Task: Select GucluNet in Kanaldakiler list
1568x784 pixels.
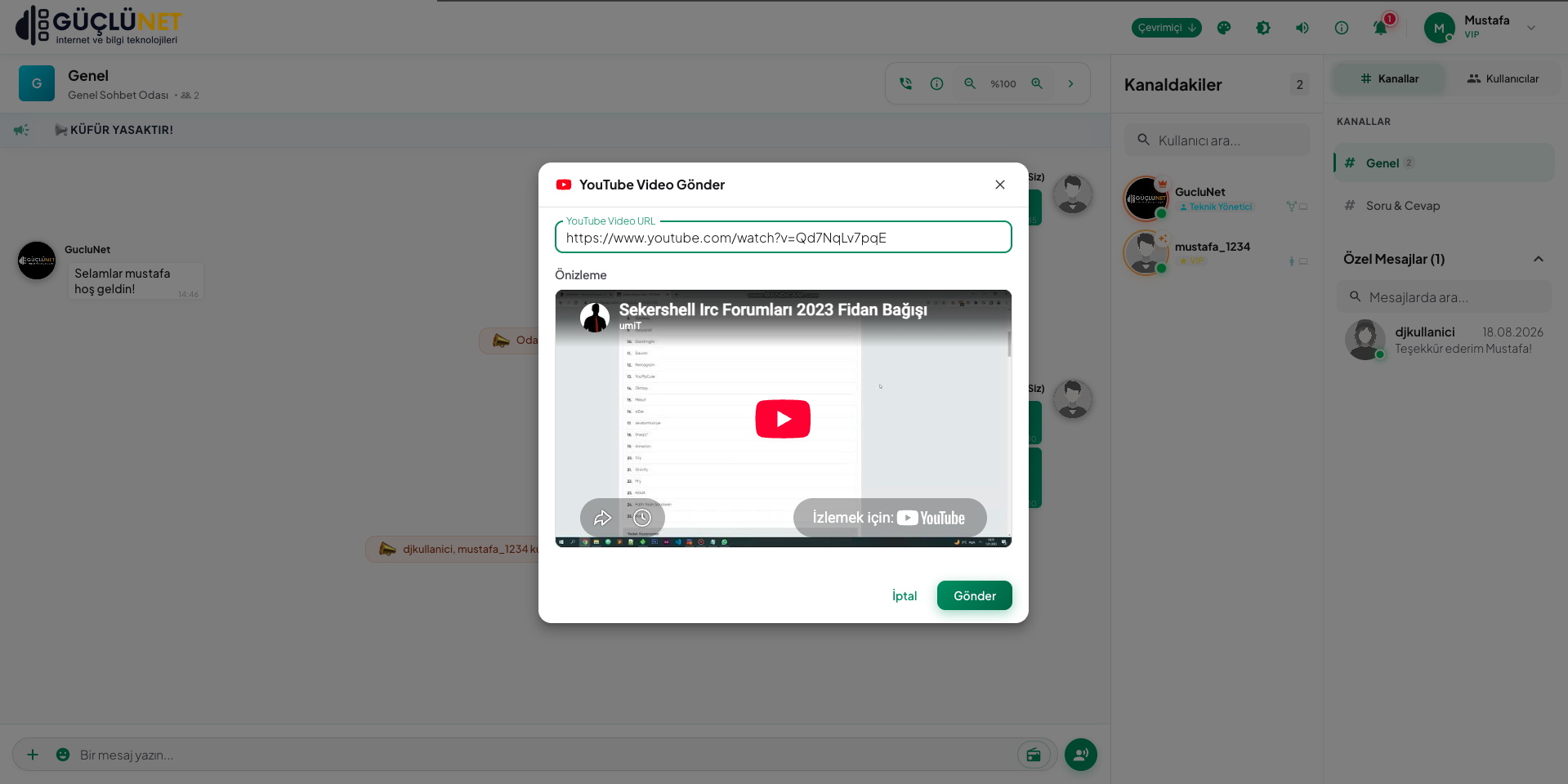Action: (1217, 198)
